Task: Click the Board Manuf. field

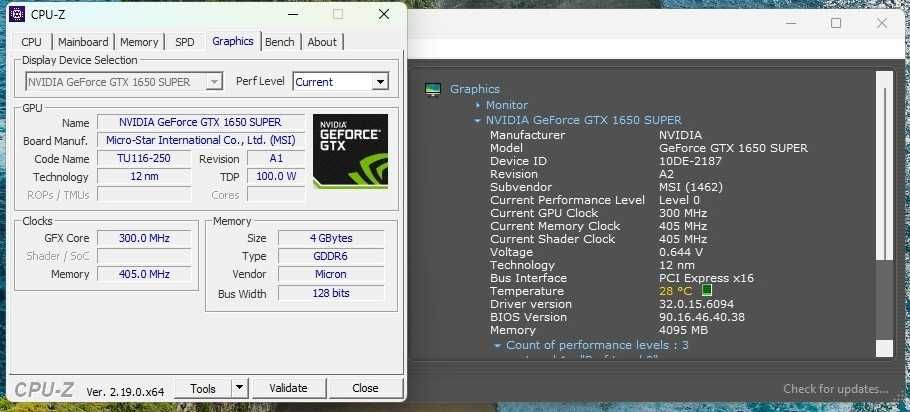Action: (x=201, y=140)
